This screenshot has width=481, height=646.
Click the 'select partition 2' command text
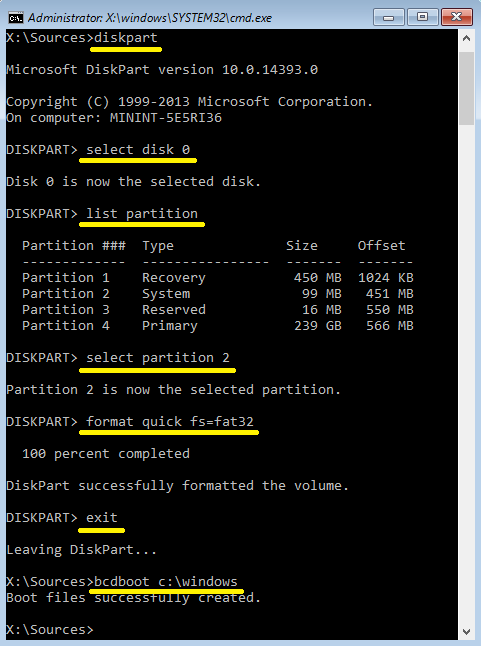click(x=158, y=358)
